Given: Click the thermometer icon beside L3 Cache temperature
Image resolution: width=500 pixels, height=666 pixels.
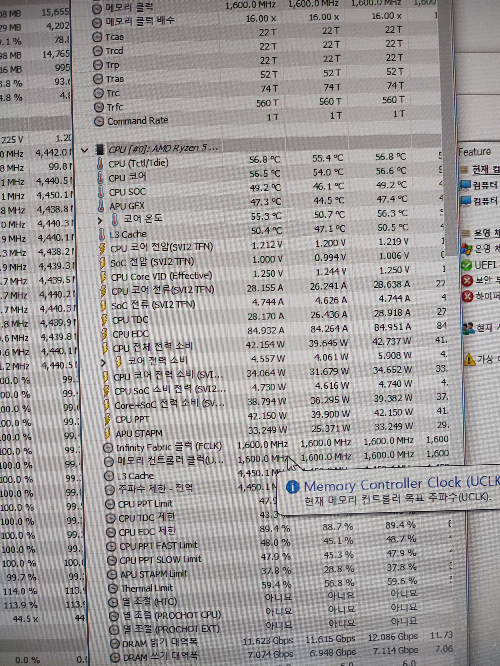Looking at the screenshot, I should 102,234.
